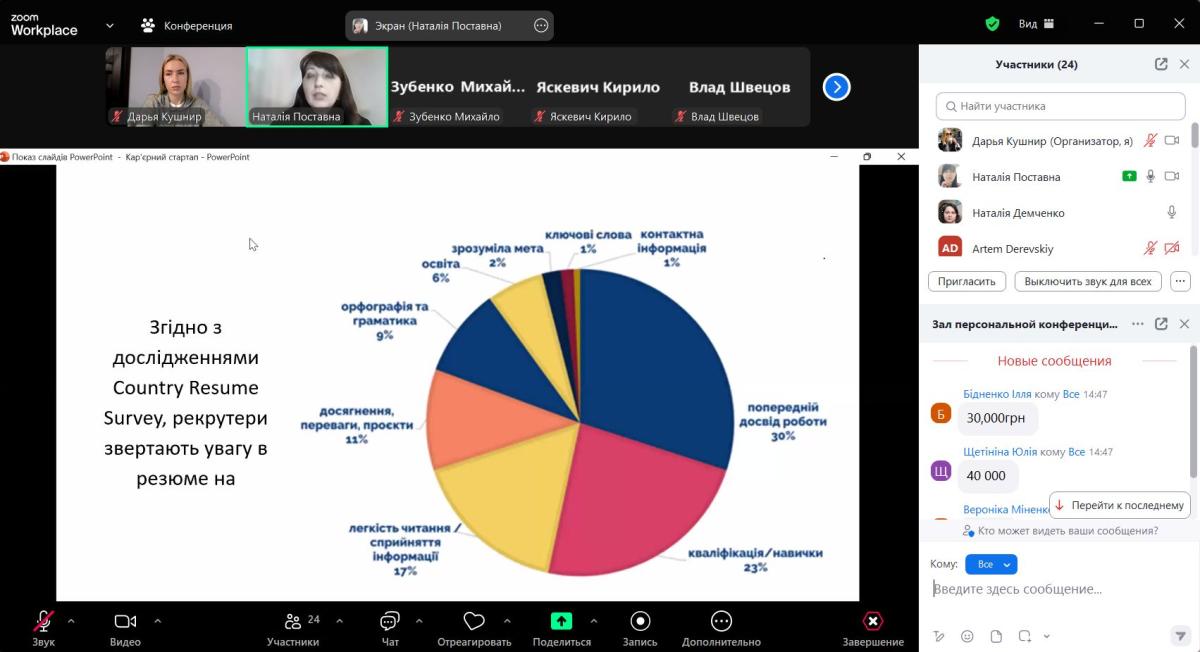Click the chat text formatting icon

coord(938,636)
